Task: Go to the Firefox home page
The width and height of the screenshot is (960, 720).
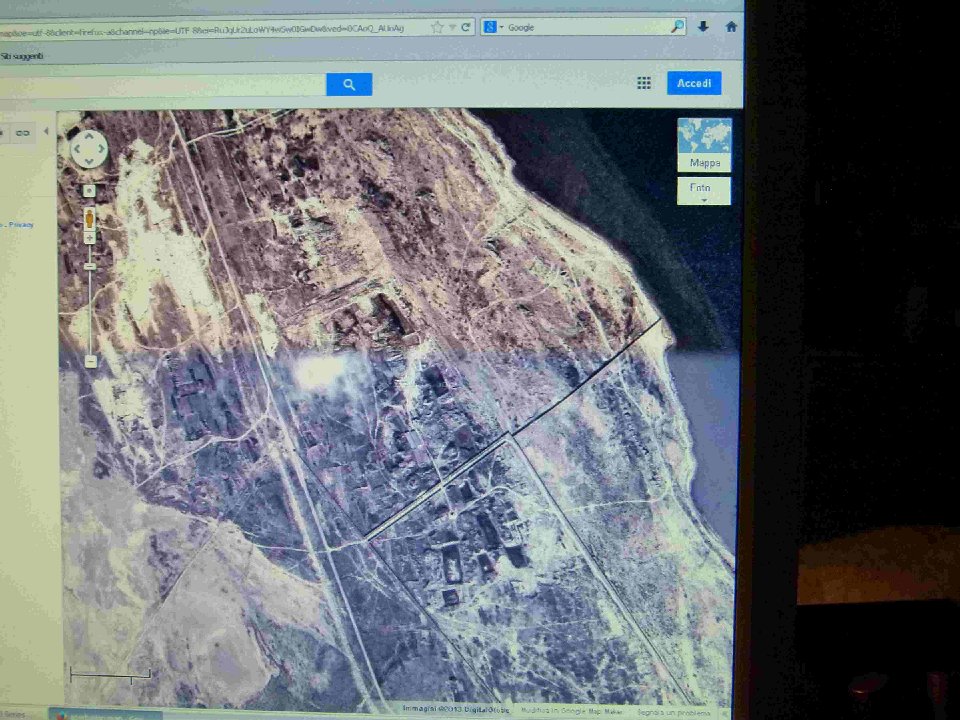Action: pyautogui.click(x=730, y=26)
